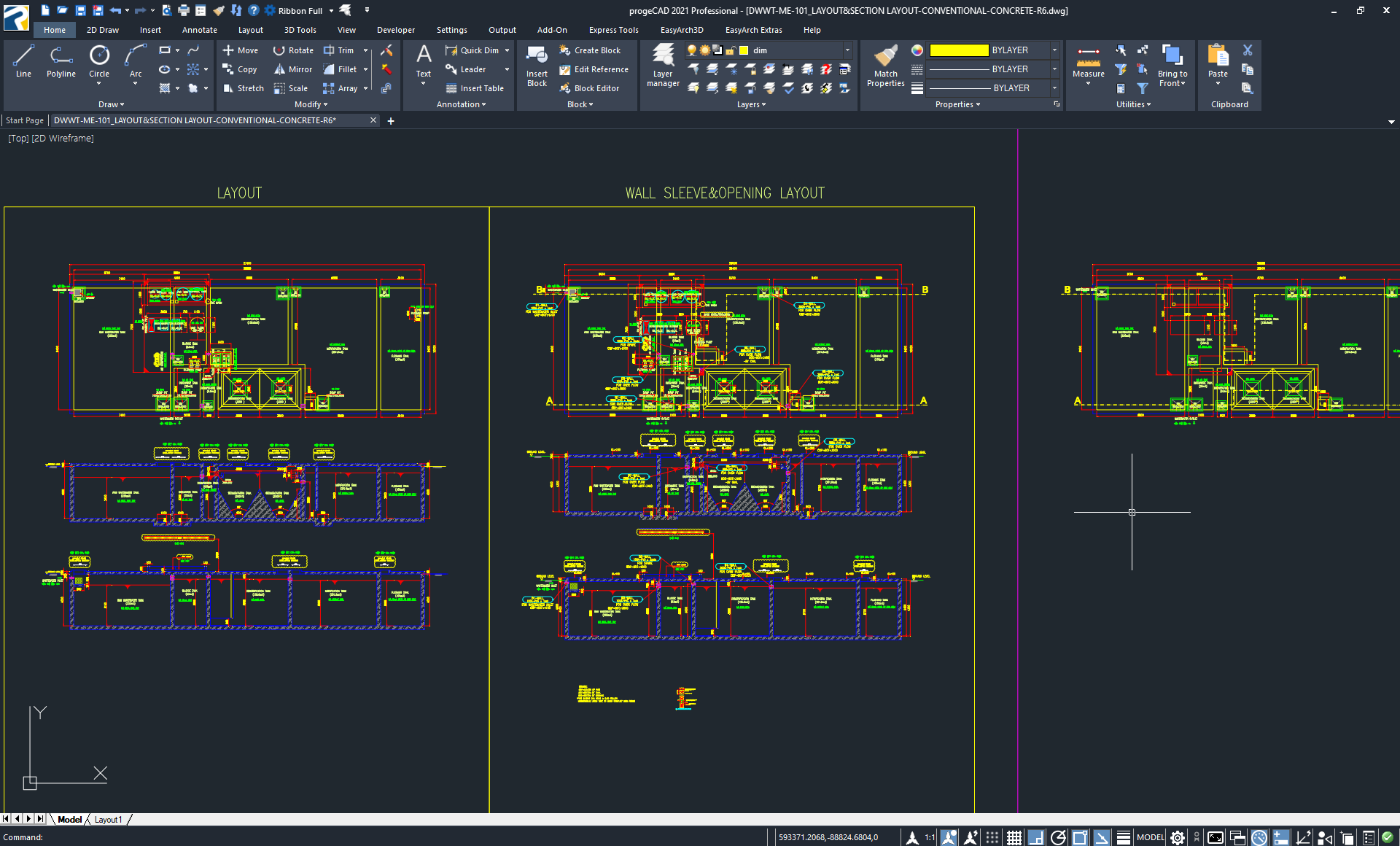Launch the Block Editor
Screen dimensions: 1400x846
591,88
